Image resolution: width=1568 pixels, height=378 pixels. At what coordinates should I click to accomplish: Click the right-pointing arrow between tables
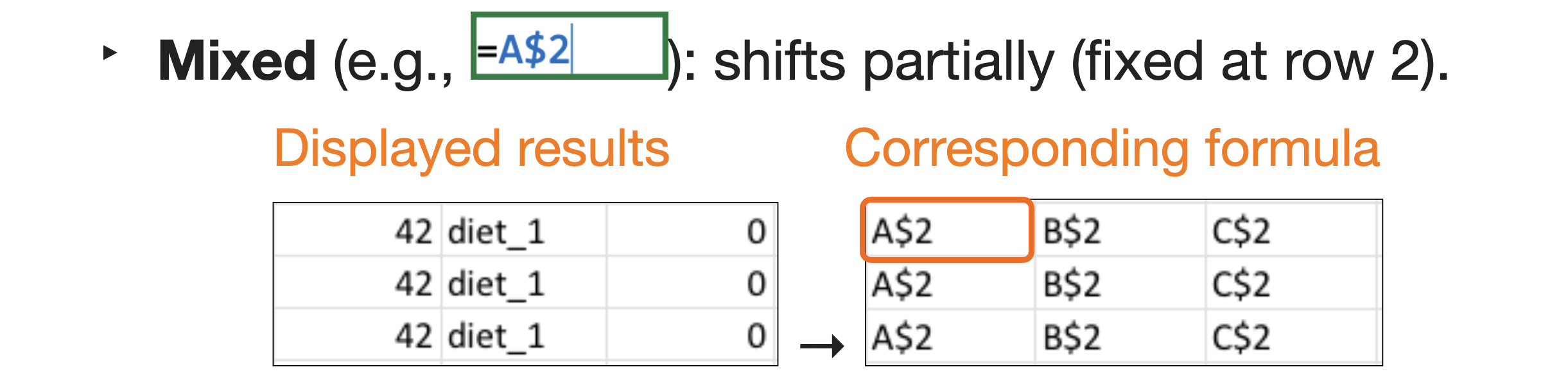click(x=822, y=346)
